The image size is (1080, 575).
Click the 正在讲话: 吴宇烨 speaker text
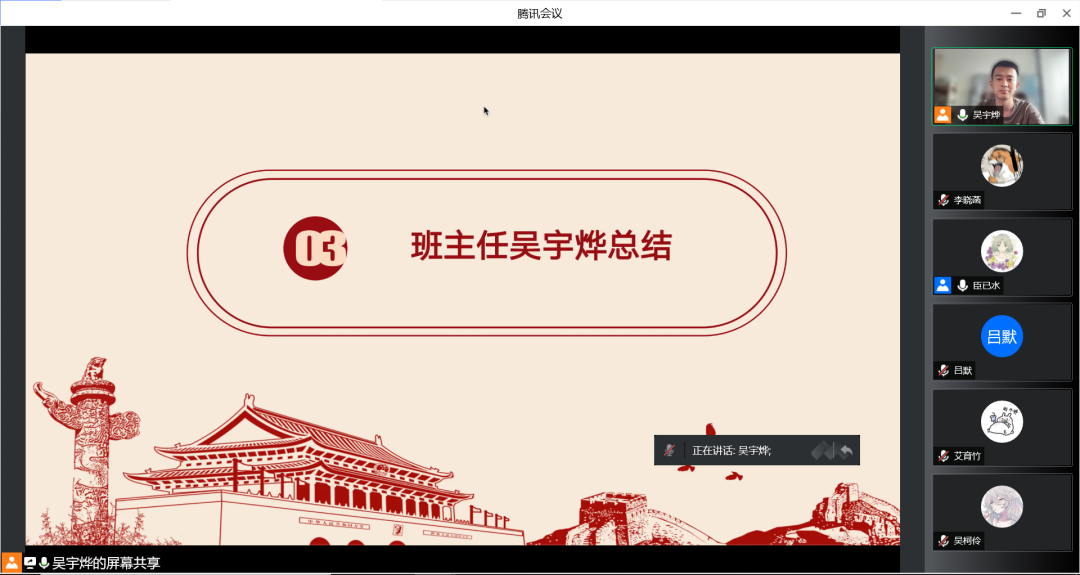pyautogui.click(x=731, y=451)
